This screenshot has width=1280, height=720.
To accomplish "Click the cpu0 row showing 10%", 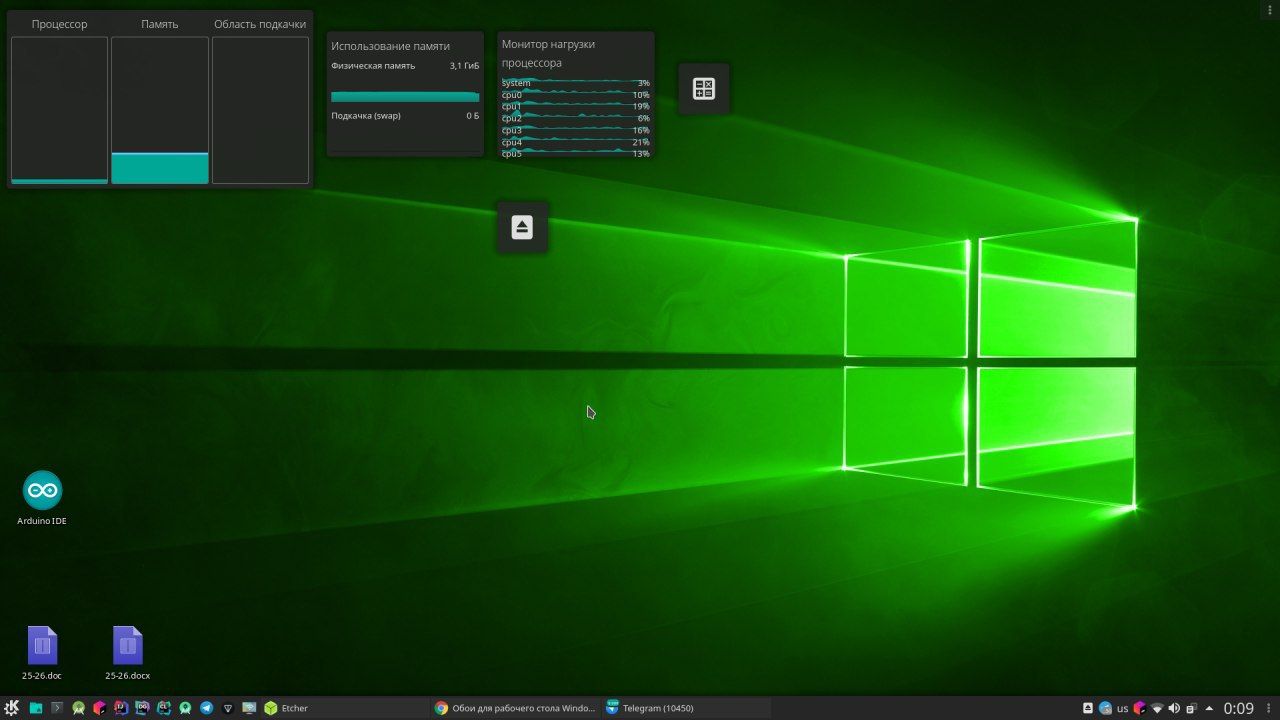I will 576,95.
